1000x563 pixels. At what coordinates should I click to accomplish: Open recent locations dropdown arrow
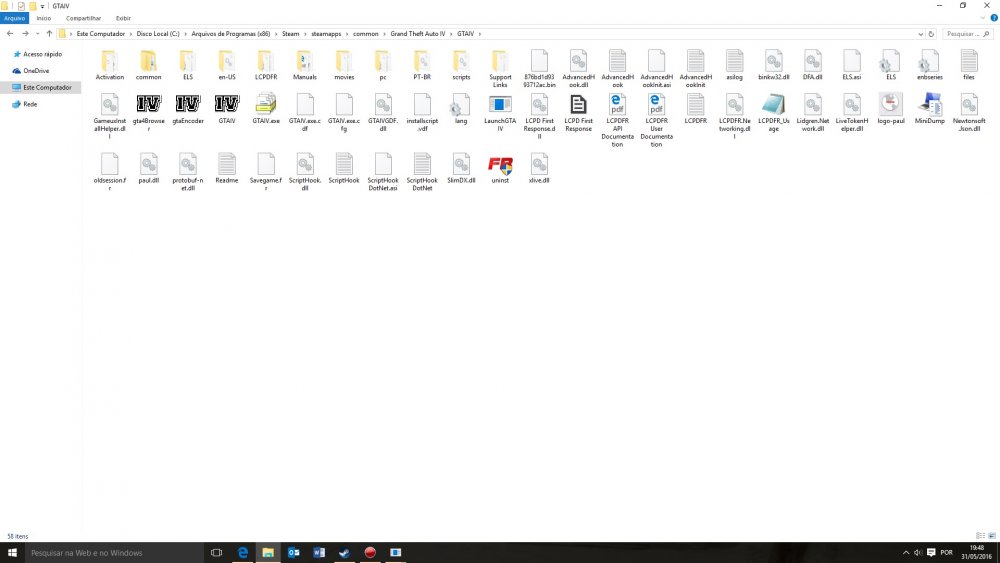(38, 33)
